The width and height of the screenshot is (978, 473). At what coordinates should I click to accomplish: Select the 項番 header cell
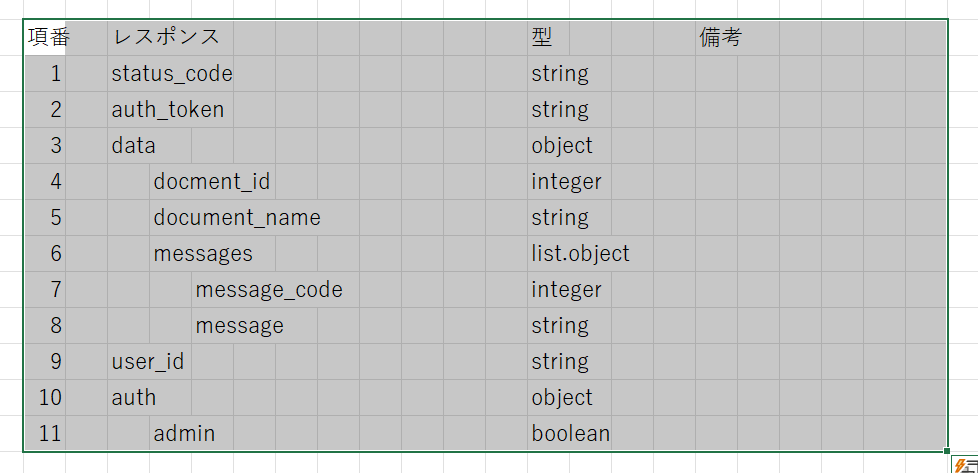click(45, 38)
